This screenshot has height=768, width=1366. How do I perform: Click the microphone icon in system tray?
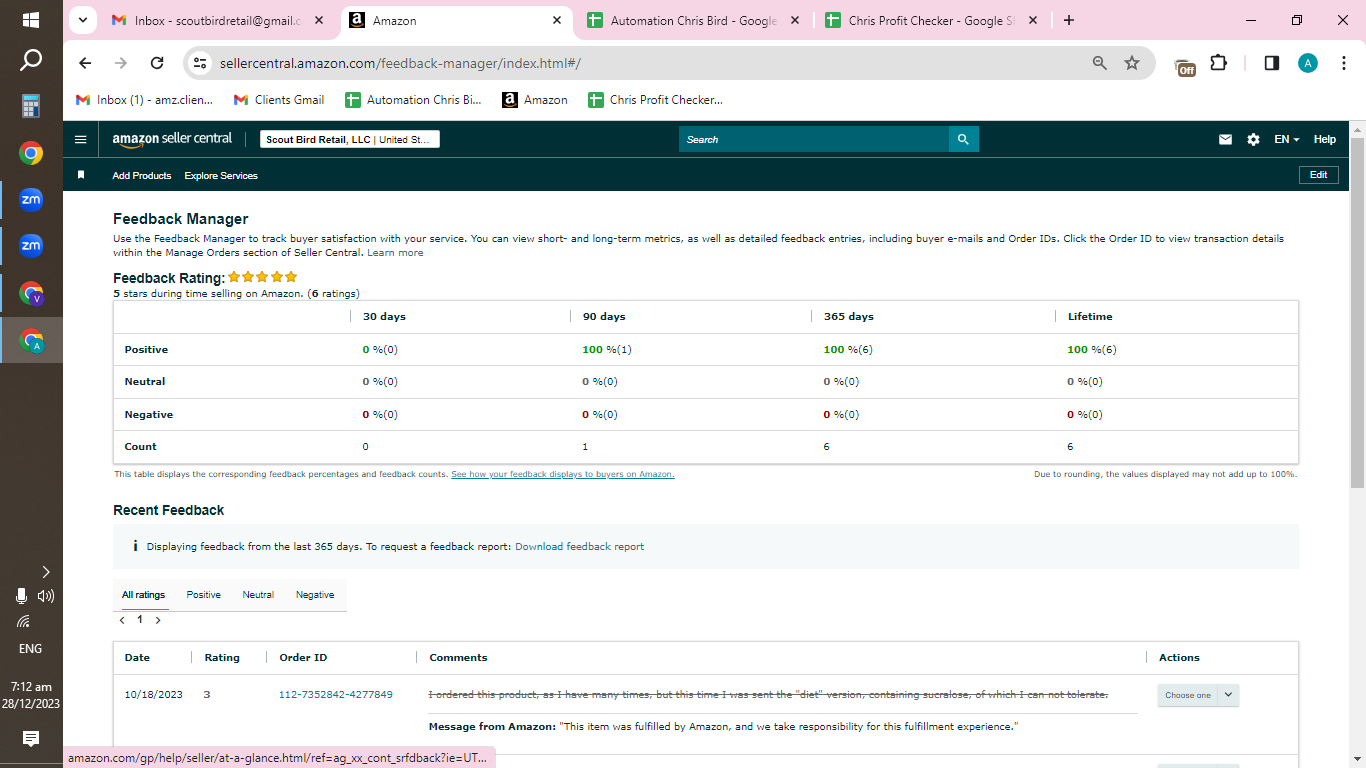[x=21, y=596]
